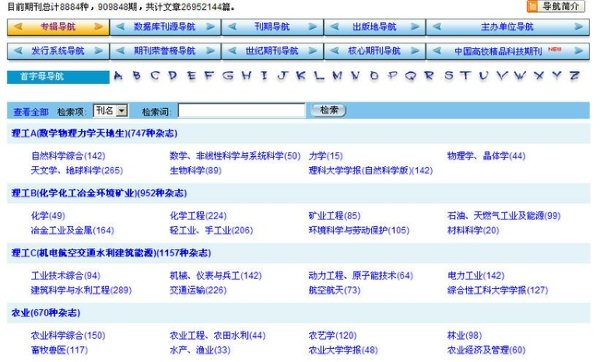Image resolution: width=600 pixels, height=362 pixels.
Task: Open the 世纪期刊导航 tab
Action: pyautogui.click(x=272, y=51)
